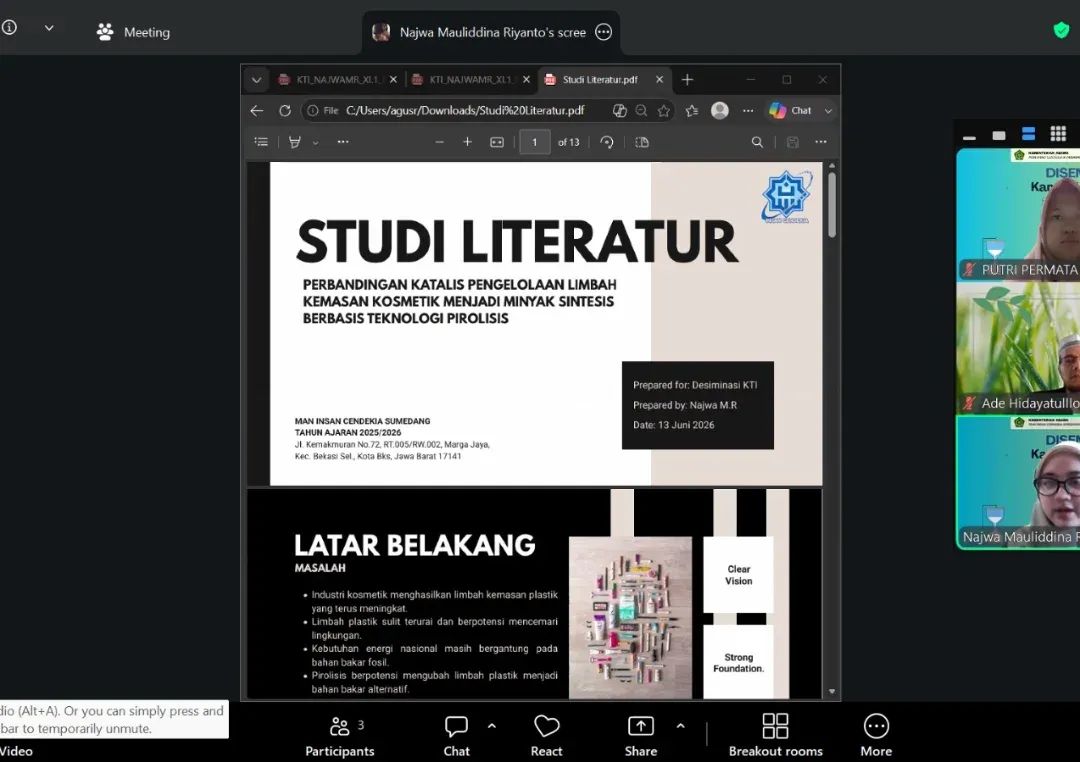Open options for Najwa's screen share tab
This screenshot has width=1080, height=762.
pyautogui.click(x=603, y=32)
